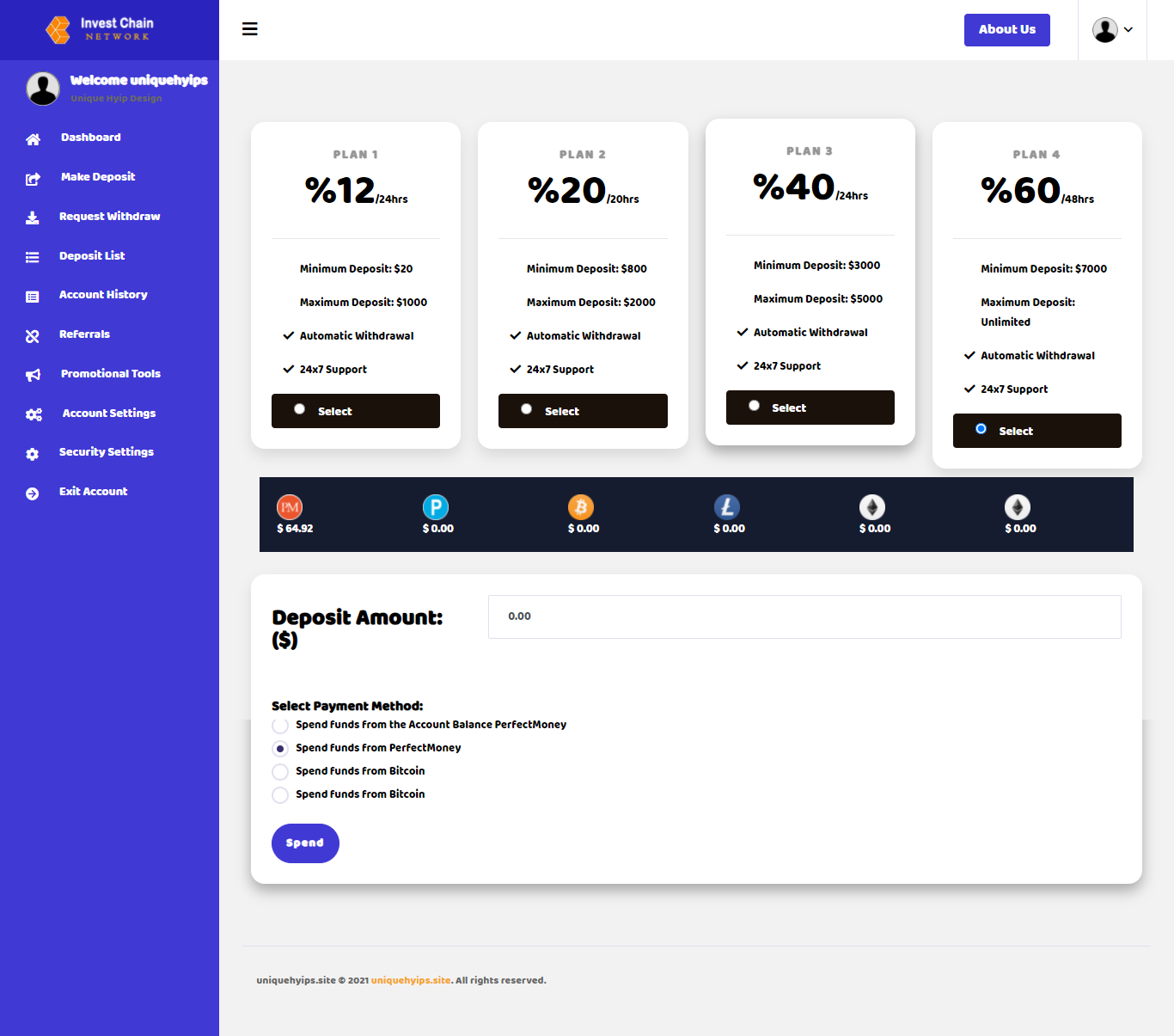
Task: Click the Deposit Amount input field
Action: [x=804, y=616]
